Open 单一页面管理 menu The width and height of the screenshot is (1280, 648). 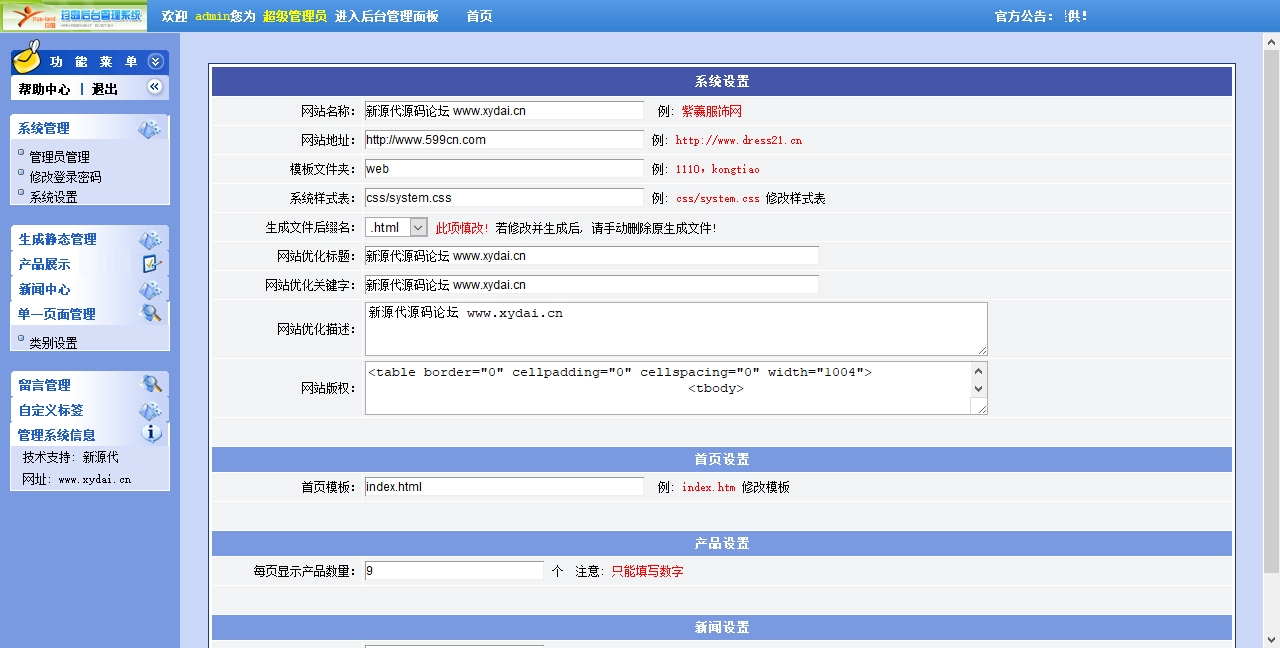coord(56,315)
